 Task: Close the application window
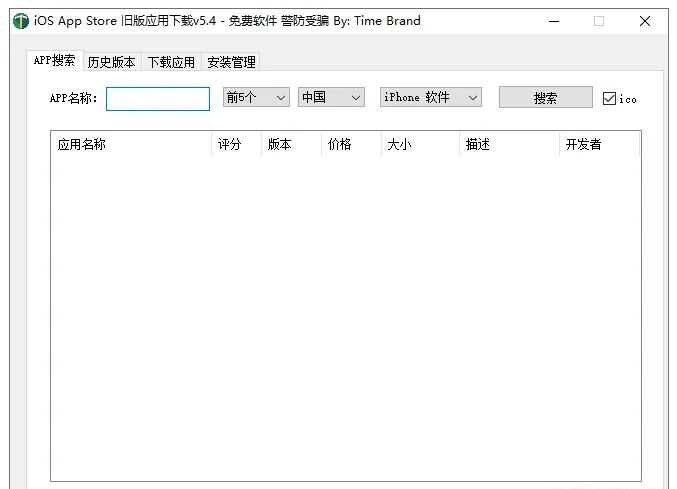point(645,21)
